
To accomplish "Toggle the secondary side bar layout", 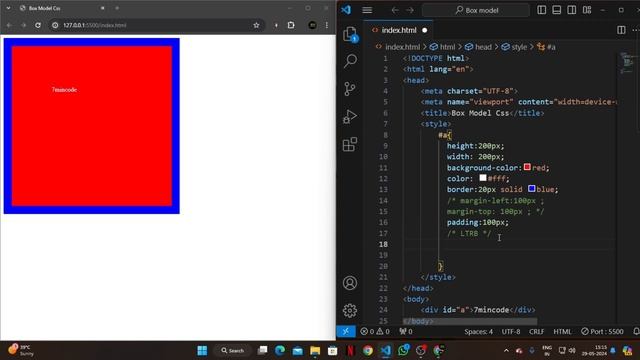I will [572, 10].
